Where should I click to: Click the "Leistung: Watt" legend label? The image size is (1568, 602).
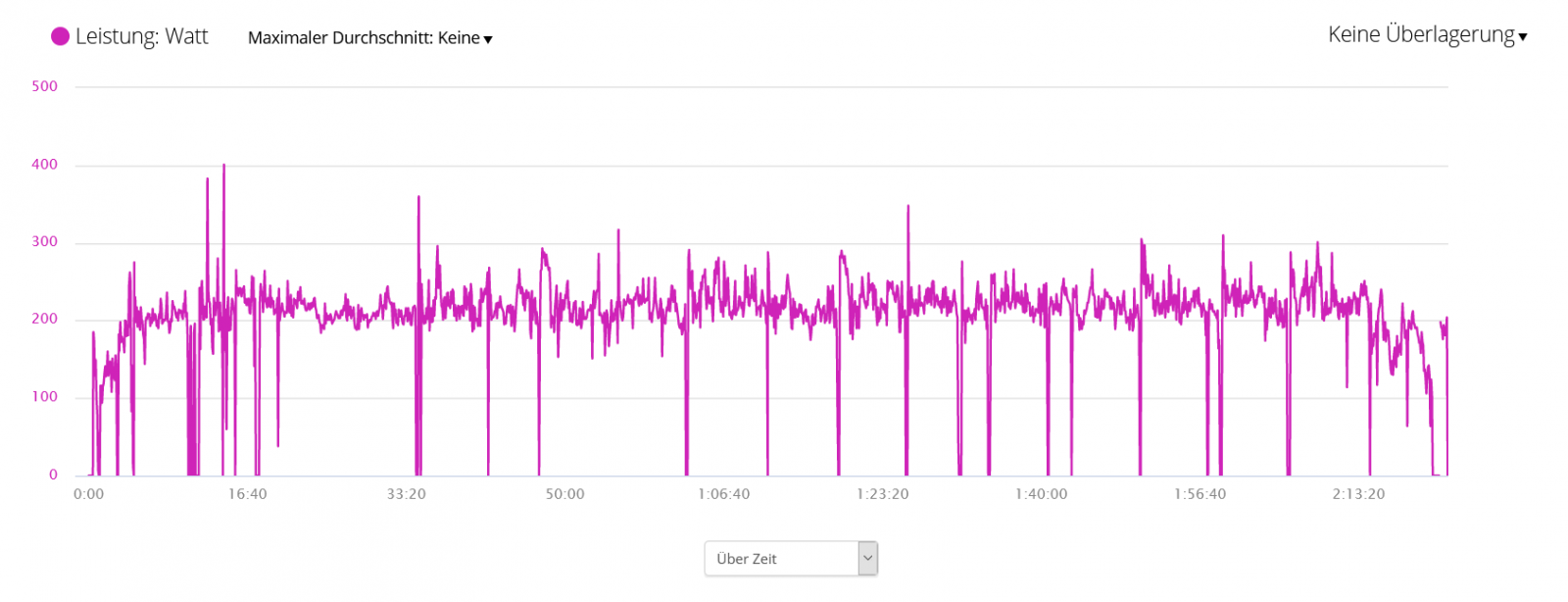pos(141,36)
